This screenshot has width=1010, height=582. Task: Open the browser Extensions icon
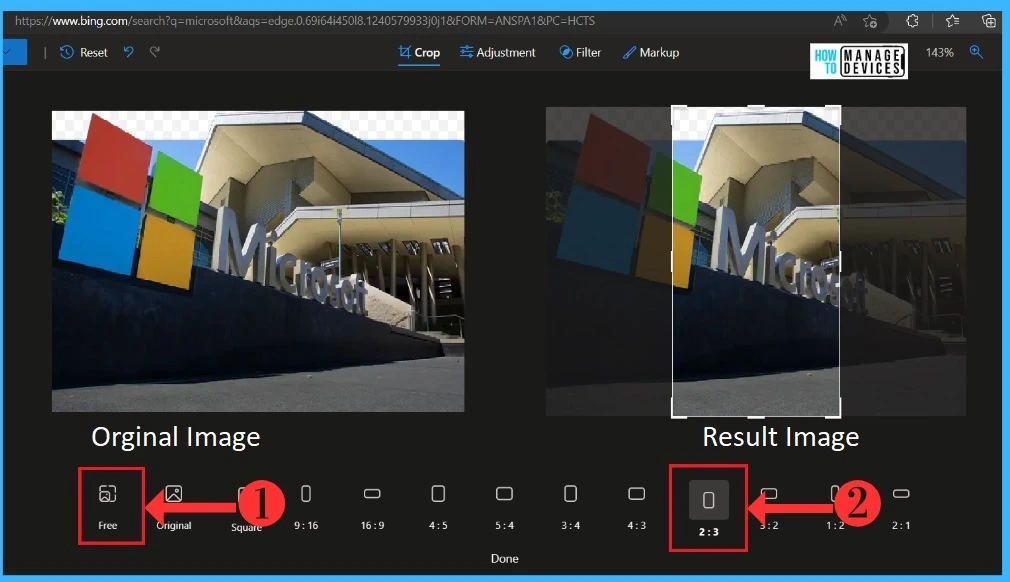(x=912, y=21)
